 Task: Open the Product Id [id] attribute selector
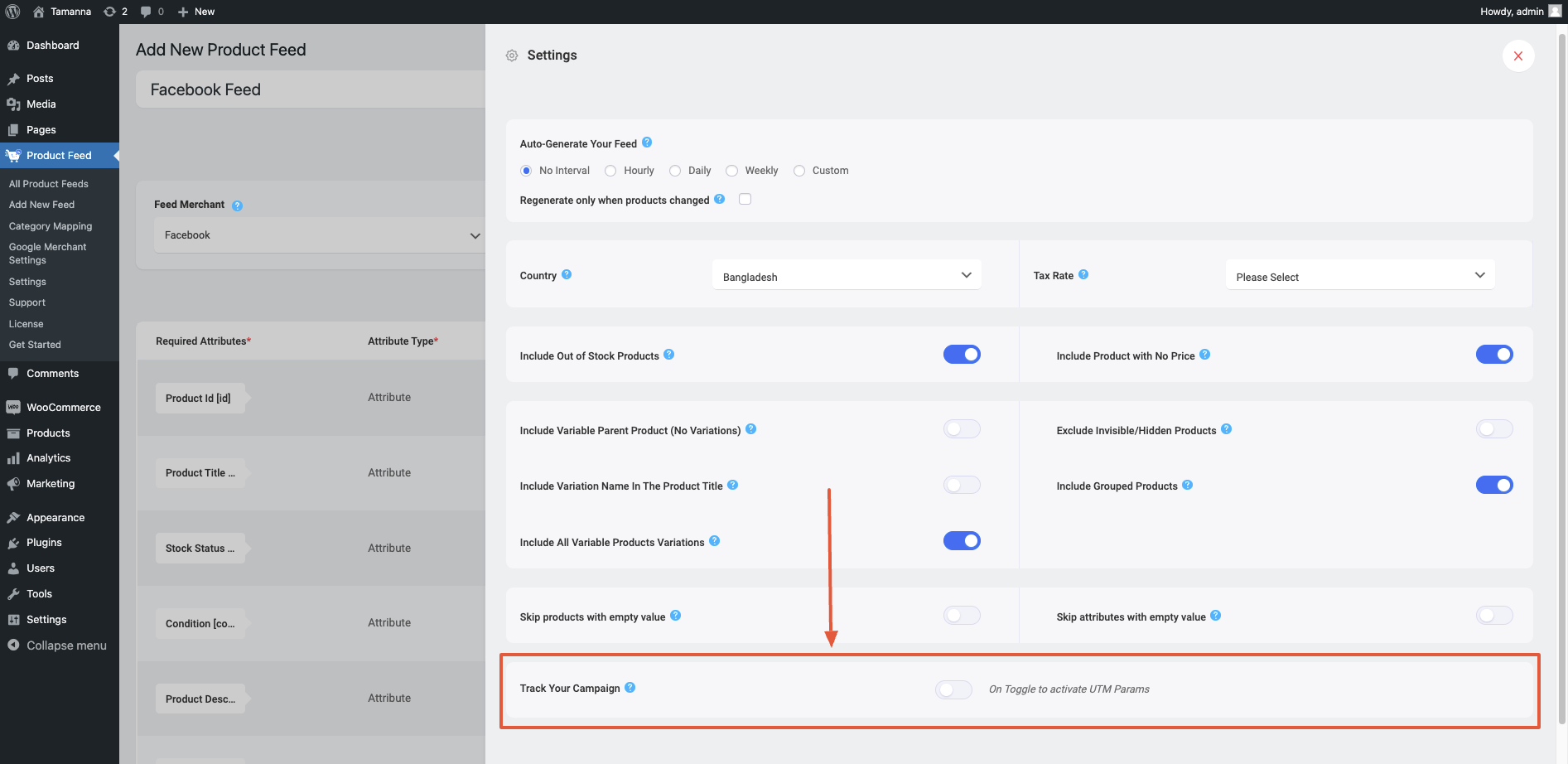tap(200, 398)
